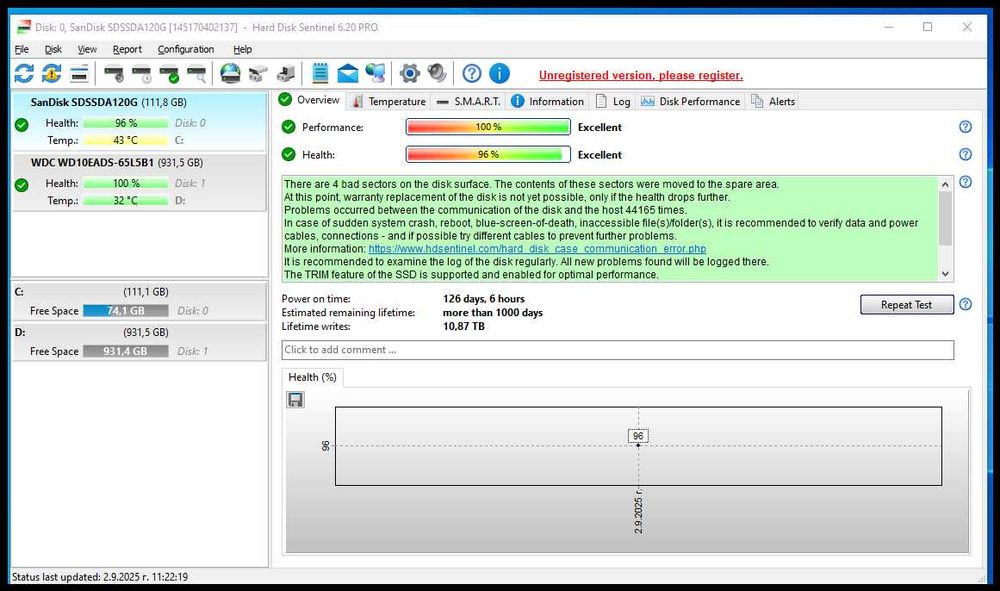Click the disk icon with clock badge

pyautogui.click(x=142, y=74)
